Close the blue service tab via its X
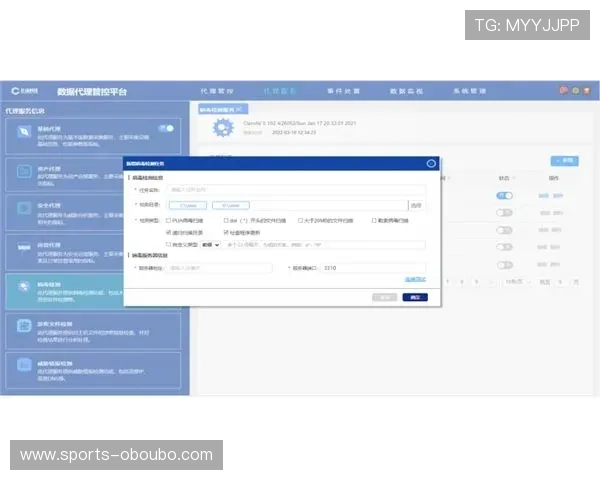Viewport: 600px width, 480px height. pos(239,109)
